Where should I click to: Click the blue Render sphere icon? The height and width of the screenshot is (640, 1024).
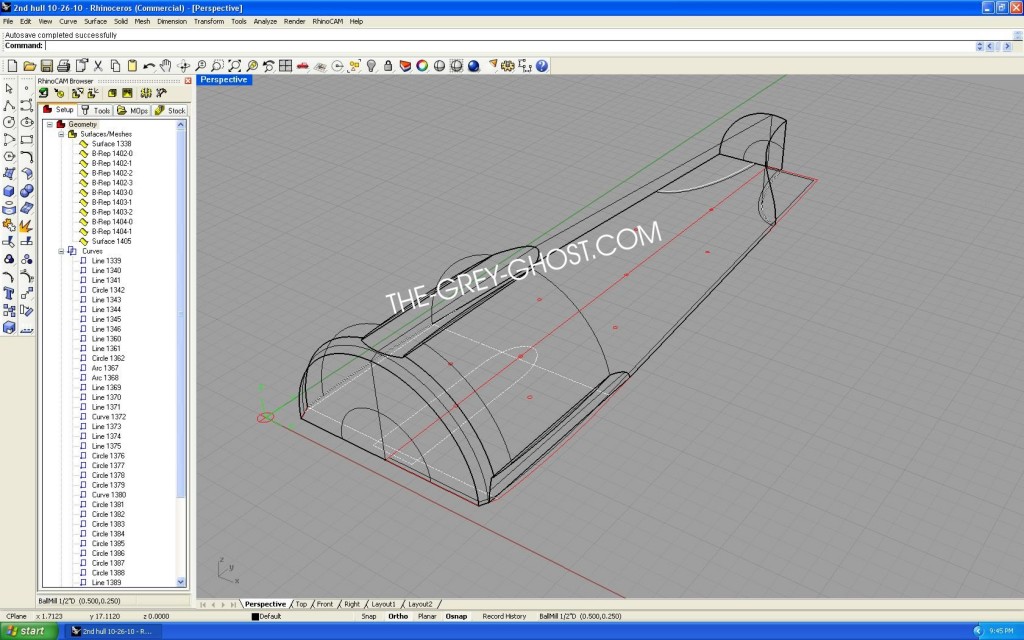pos(473,66)
